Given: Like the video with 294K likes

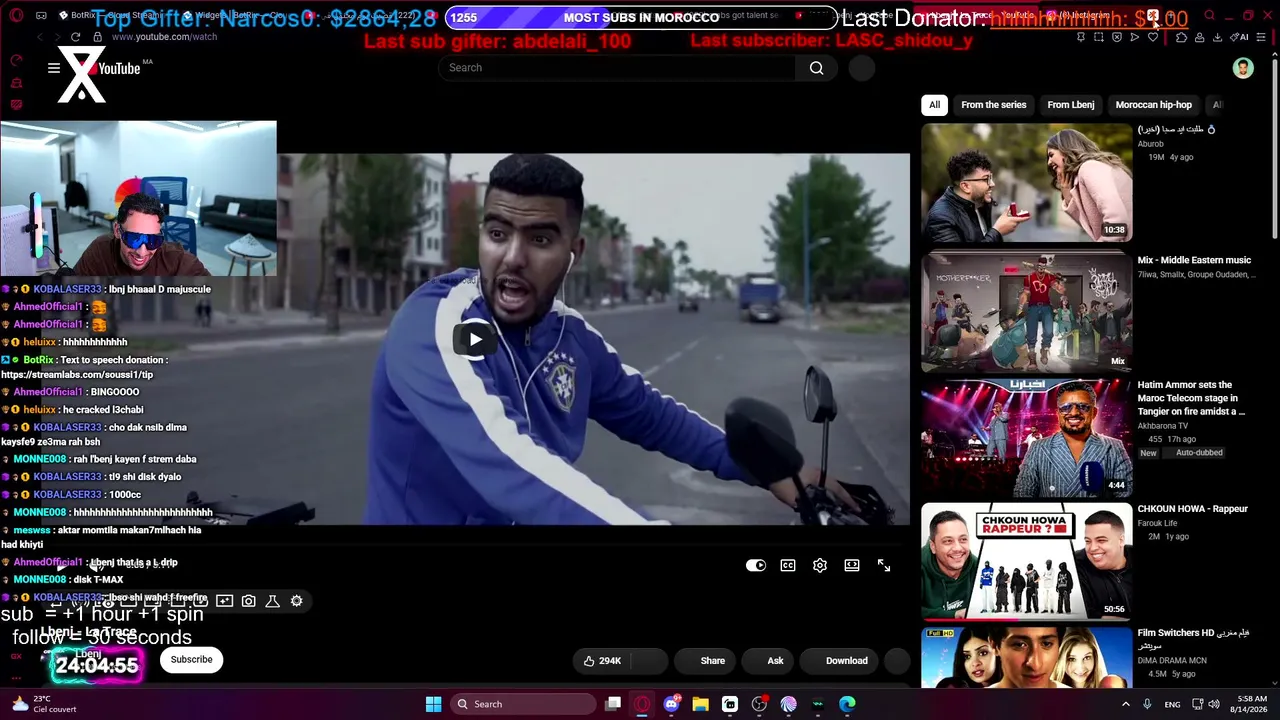Looking at the screenshot, I should point(603,660).
